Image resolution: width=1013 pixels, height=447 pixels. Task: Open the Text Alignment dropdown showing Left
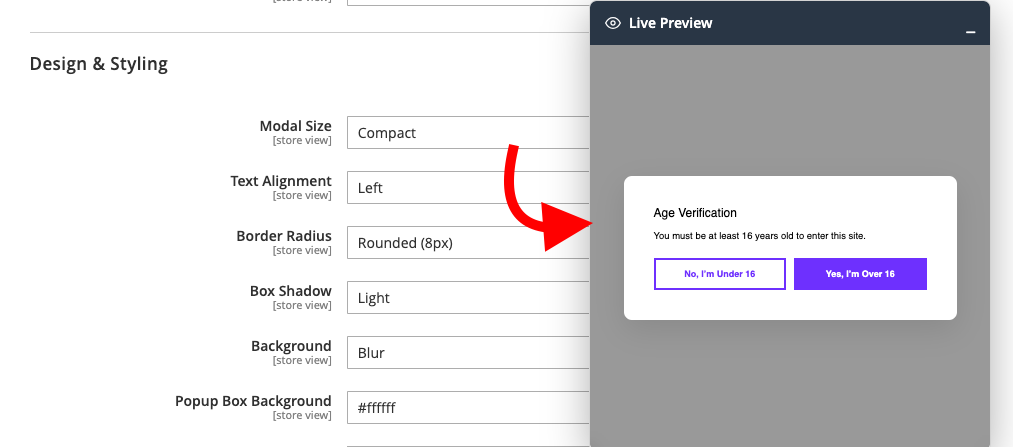[x=468, y=187]
